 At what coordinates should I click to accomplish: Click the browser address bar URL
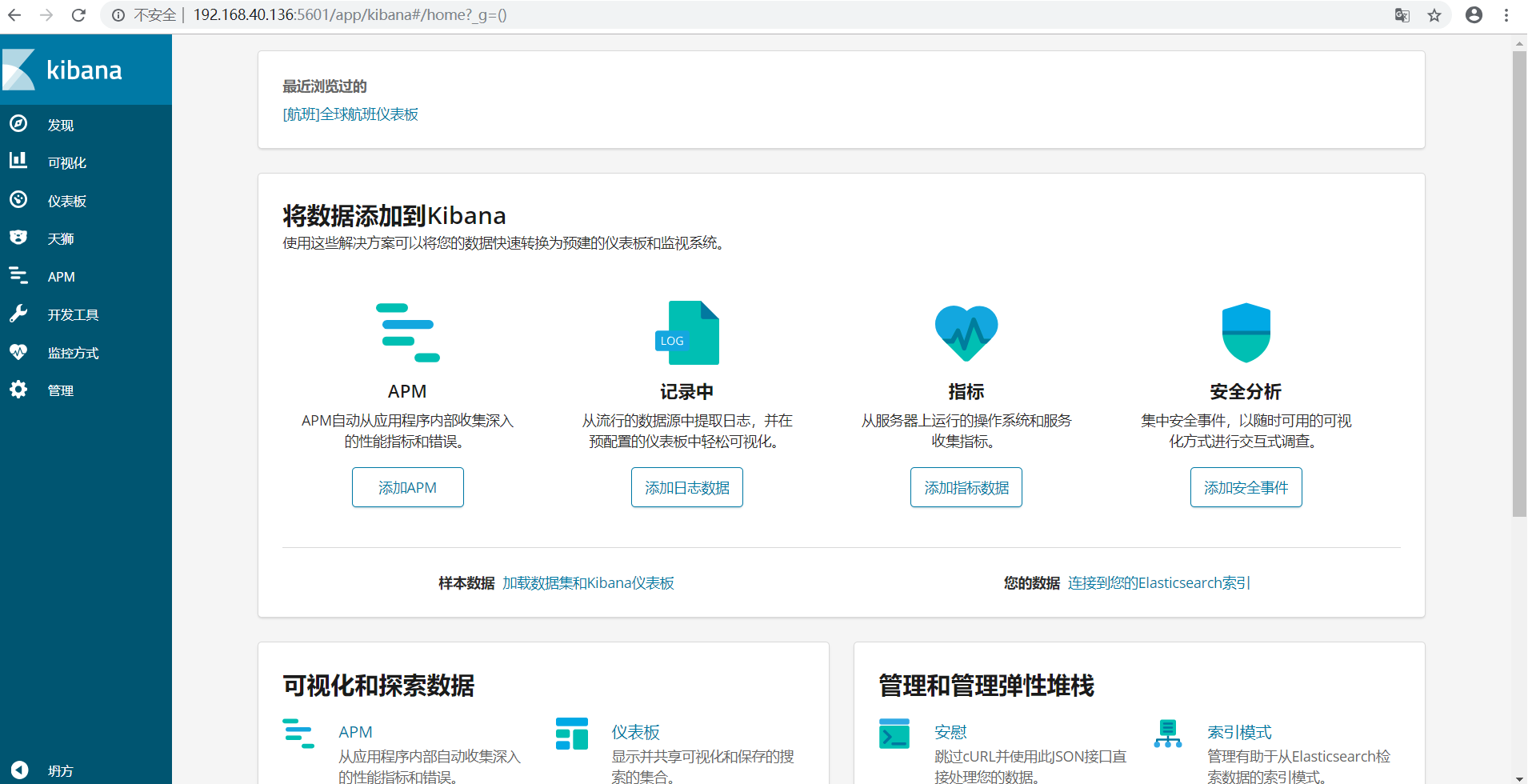click(350, 15)
